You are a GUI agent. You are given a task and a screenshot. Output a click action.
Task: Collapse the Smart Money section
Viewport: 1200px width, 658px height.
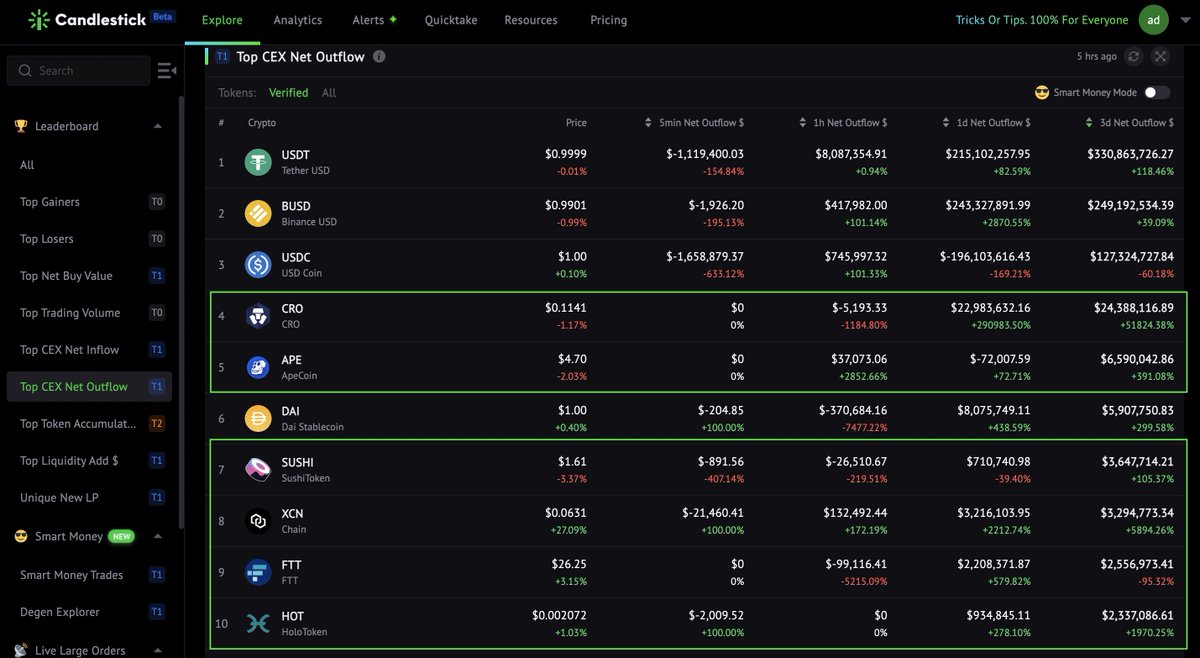tap(157, 536)
